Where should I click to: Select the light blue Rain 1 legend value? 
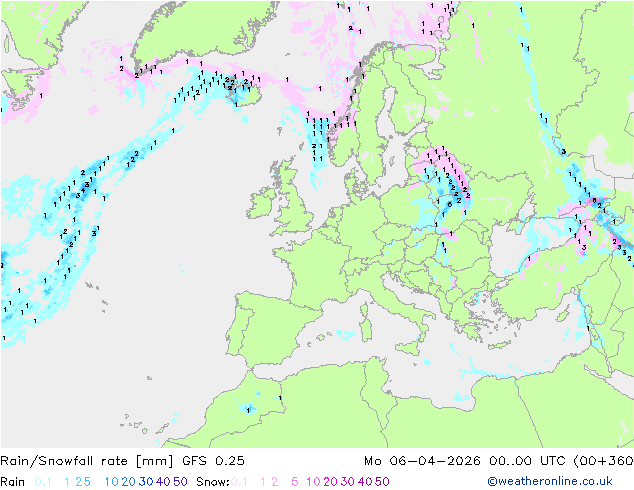pyautogui.click(x=67, y=482)
